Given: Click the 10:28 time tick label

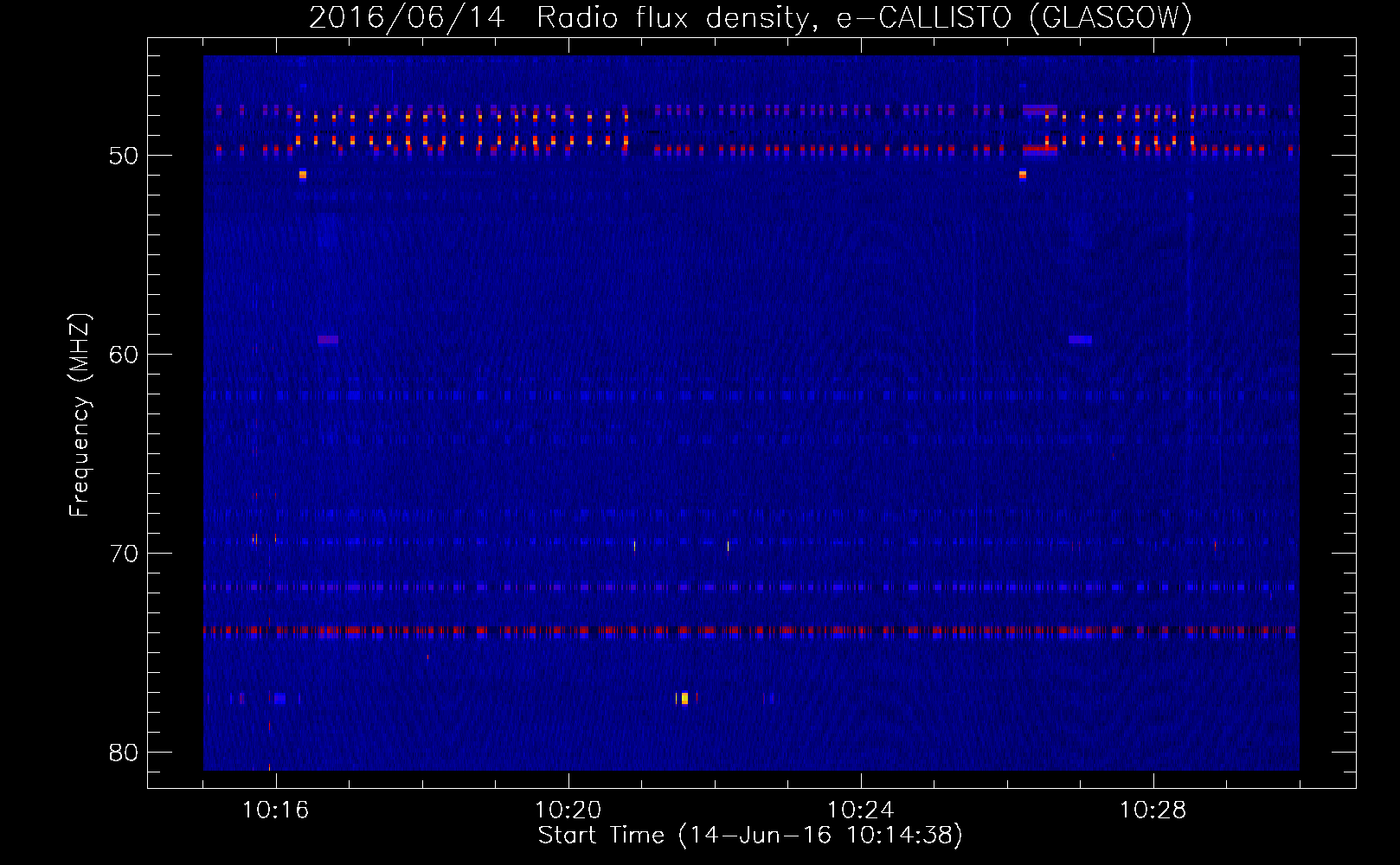Looking at the screenshot, I should coord(1153,811).
